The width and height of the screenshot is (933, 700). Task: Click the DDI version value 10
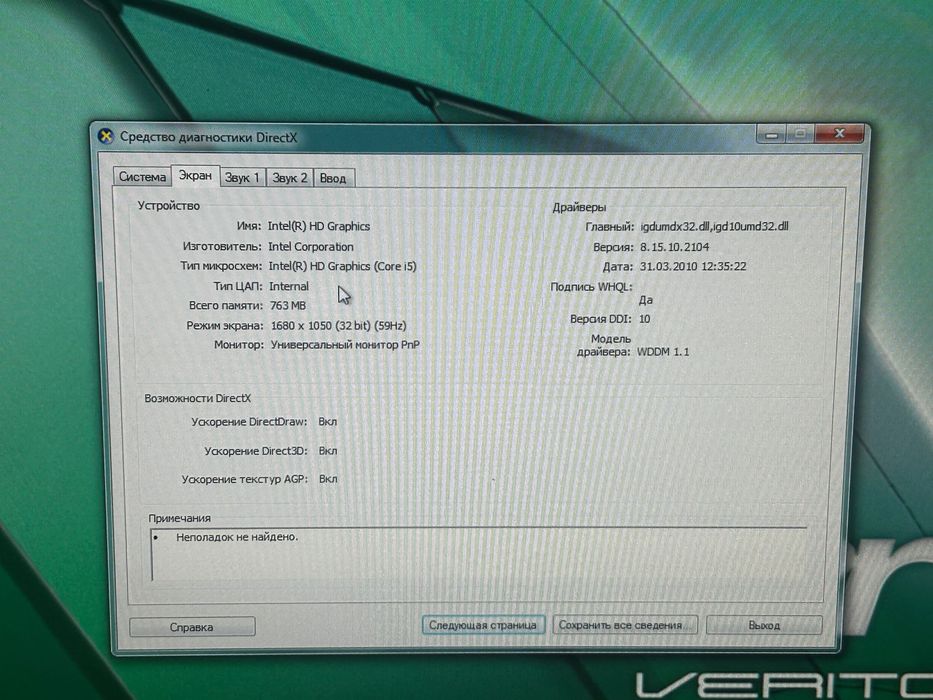(x=644, y=319)
